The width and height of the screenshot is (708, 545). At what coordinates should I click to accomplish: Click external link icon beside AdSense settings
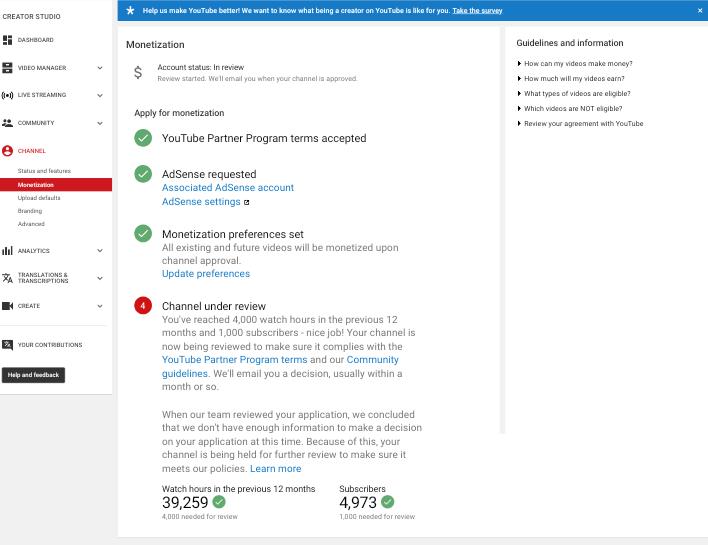247,202
